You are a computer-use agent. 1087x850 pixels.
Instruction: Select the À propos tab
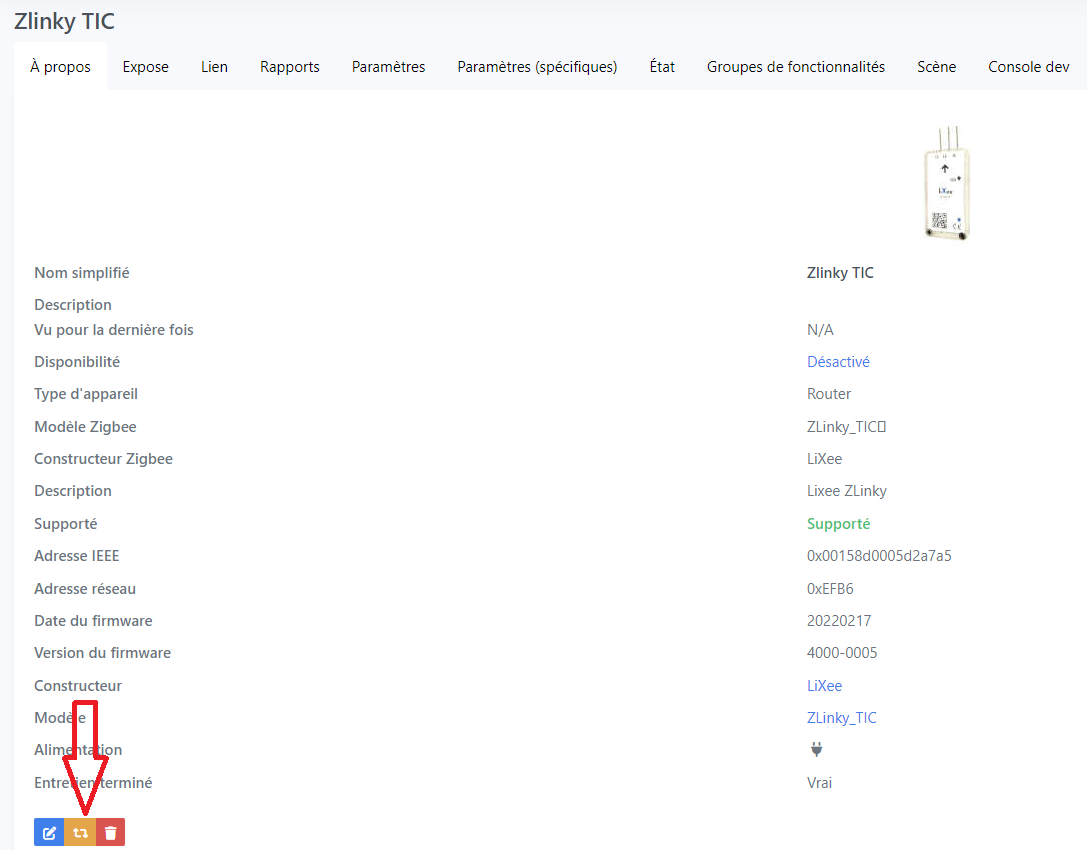tap(60, 67)
